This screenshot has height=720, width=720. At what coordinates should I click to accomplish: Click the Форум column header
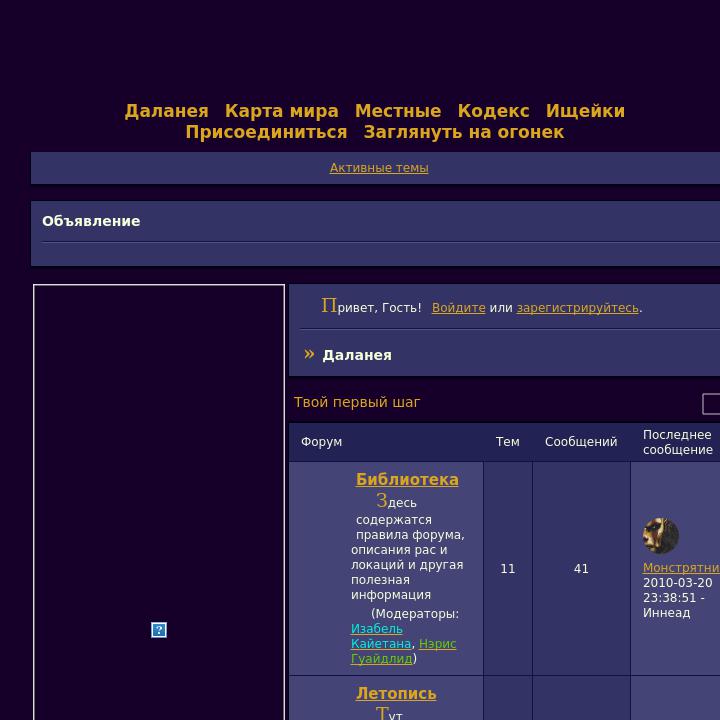321,442
